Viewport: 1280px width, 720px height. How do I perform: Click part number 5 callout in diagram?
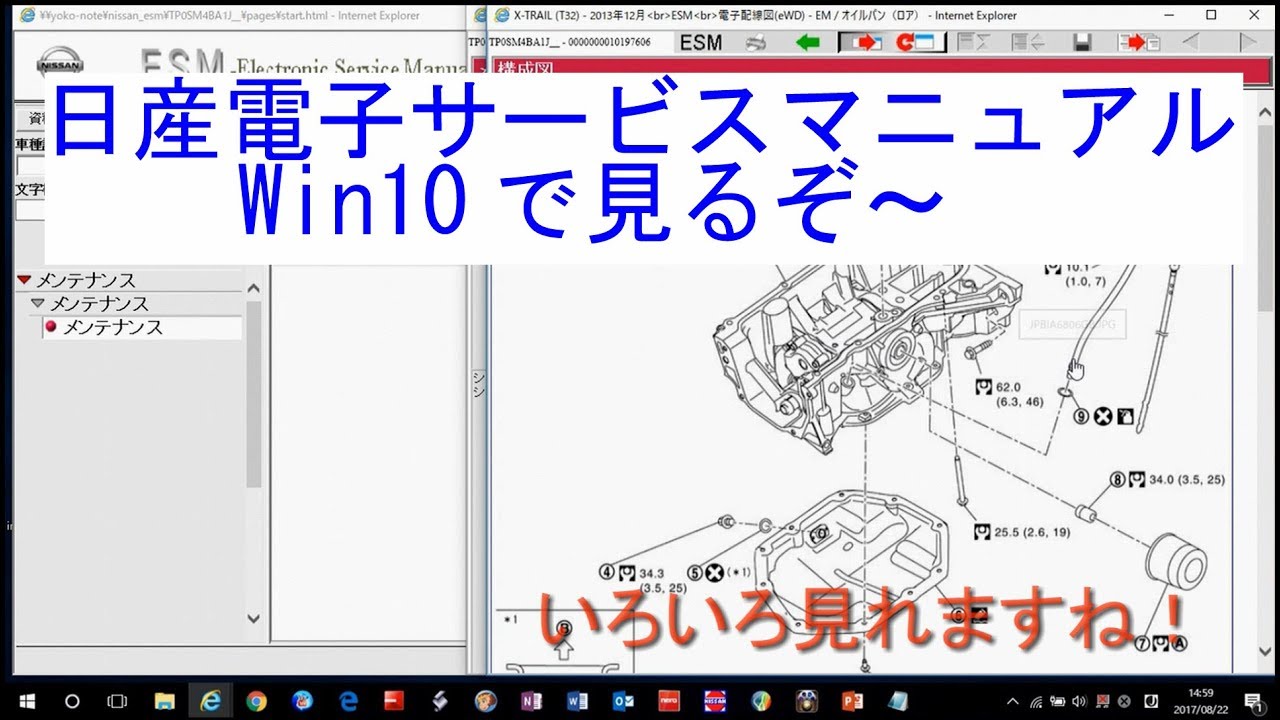tap(694, 572)
